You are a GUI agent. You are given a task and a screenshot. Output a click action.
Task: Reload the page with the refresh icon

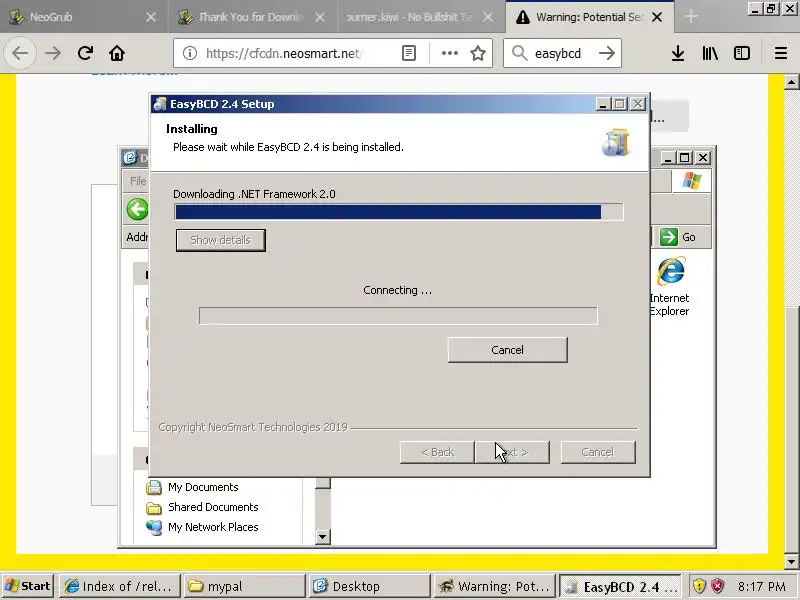tap(85, 53)
